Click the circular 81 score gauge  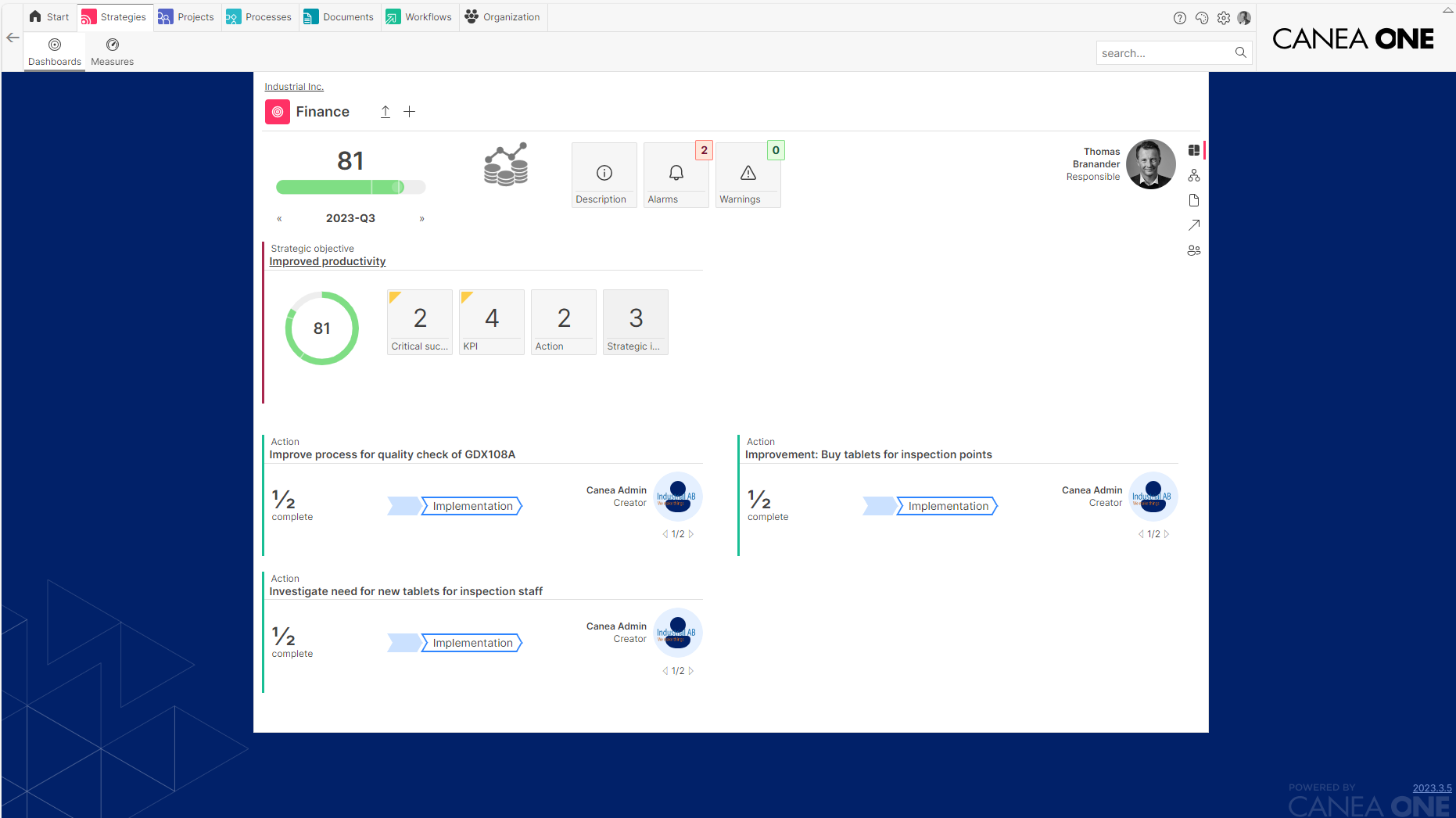[x=322, y=328]
